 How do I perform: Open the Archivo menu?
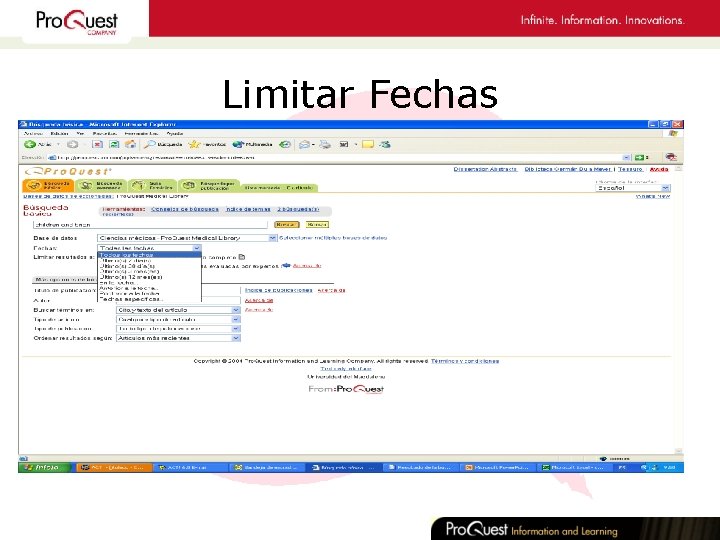point(33,134)
